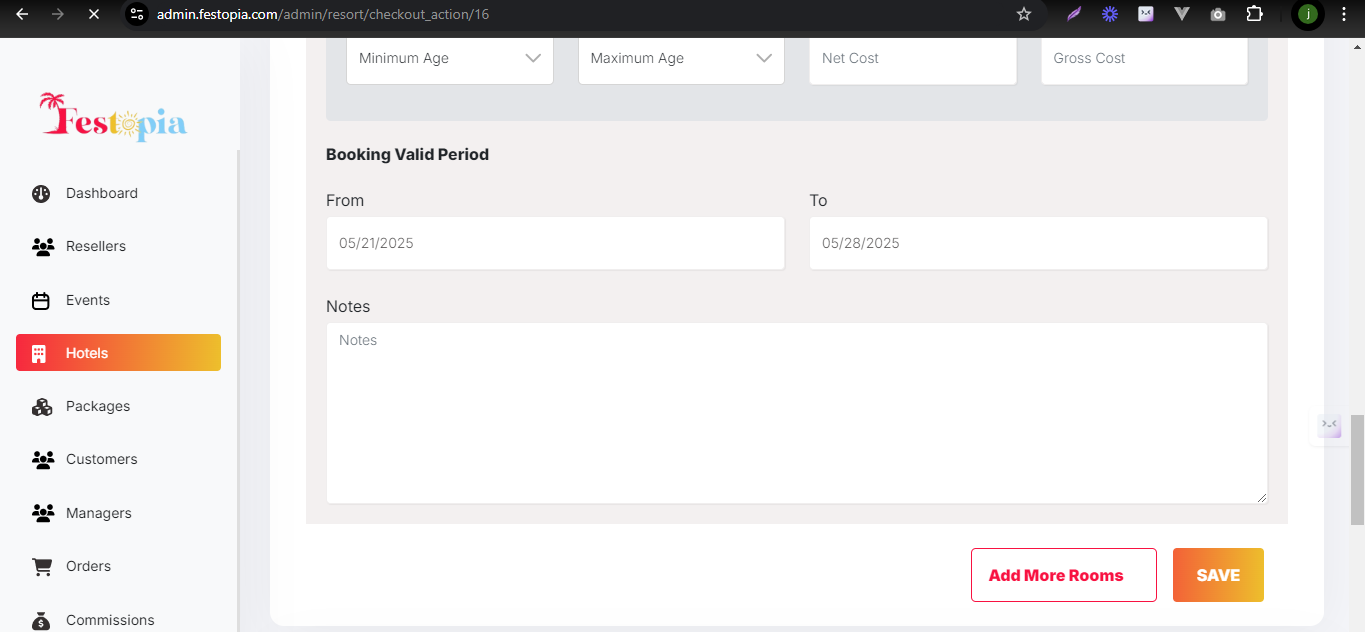Bookmark page with the star icon
The image size is (1365, 632).
click(x=1023, y=14)
